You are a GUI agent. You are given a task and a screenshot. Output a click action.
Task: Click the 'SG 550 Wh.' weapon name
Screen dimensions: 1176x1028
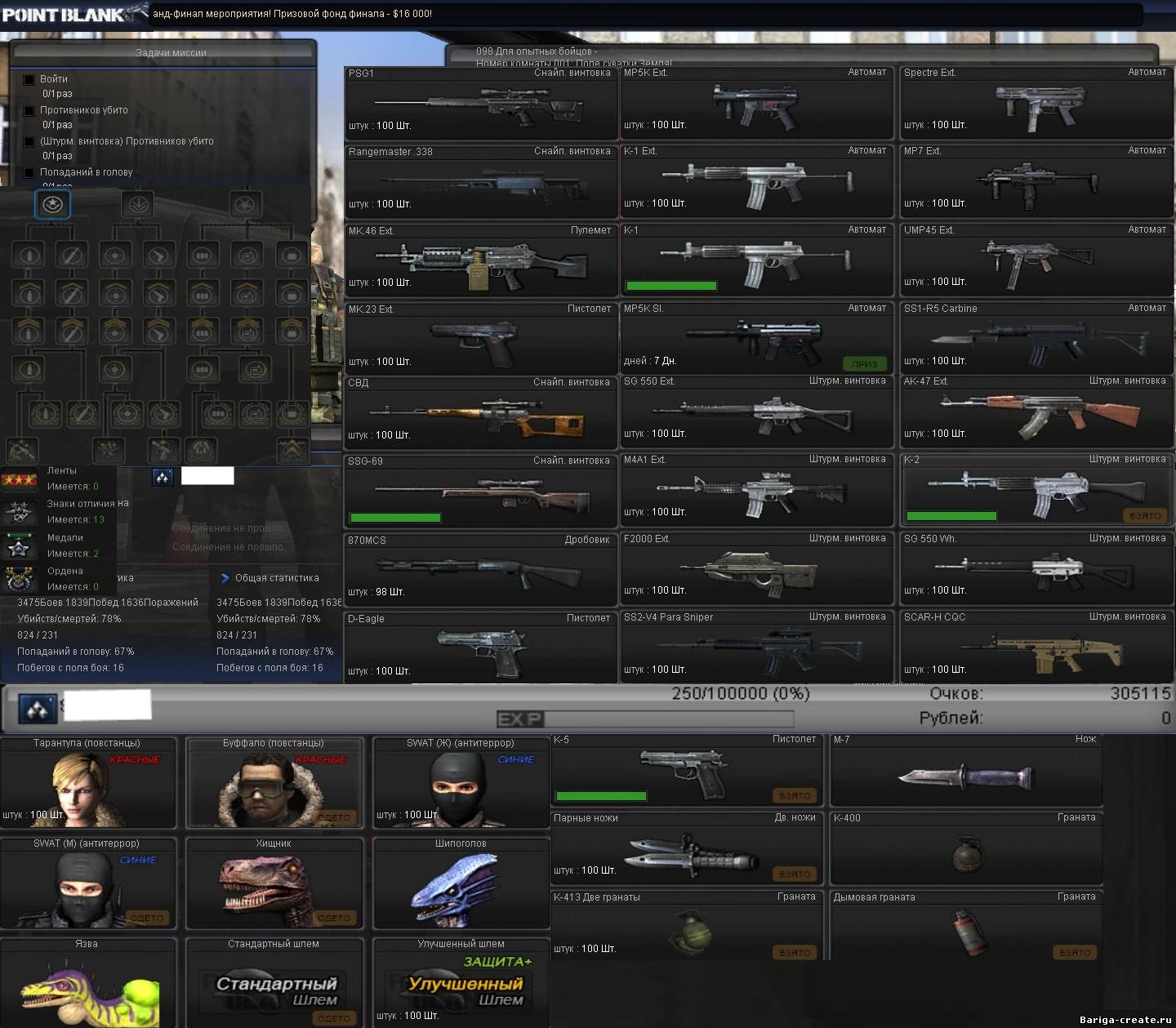930,539
